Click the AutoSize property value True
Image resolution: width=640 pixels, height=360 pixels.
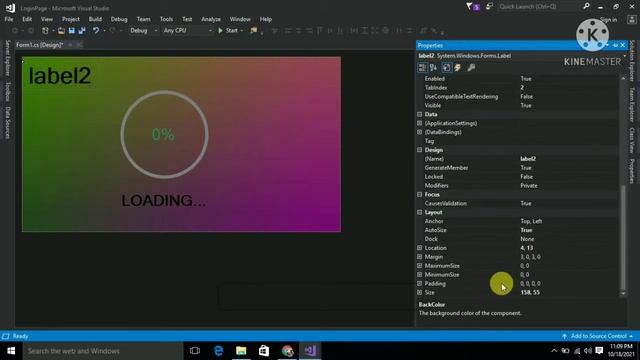tap(526, 230)
